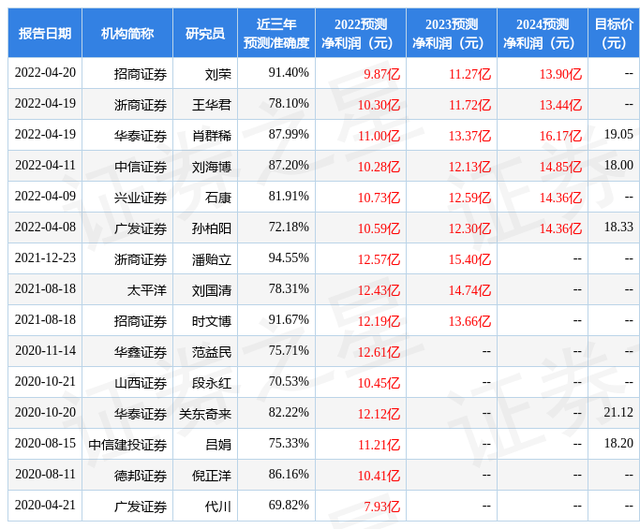This screenshot has height=529, width=640.
Task: Click target price 18.00
Action: (x=619, y=165)
